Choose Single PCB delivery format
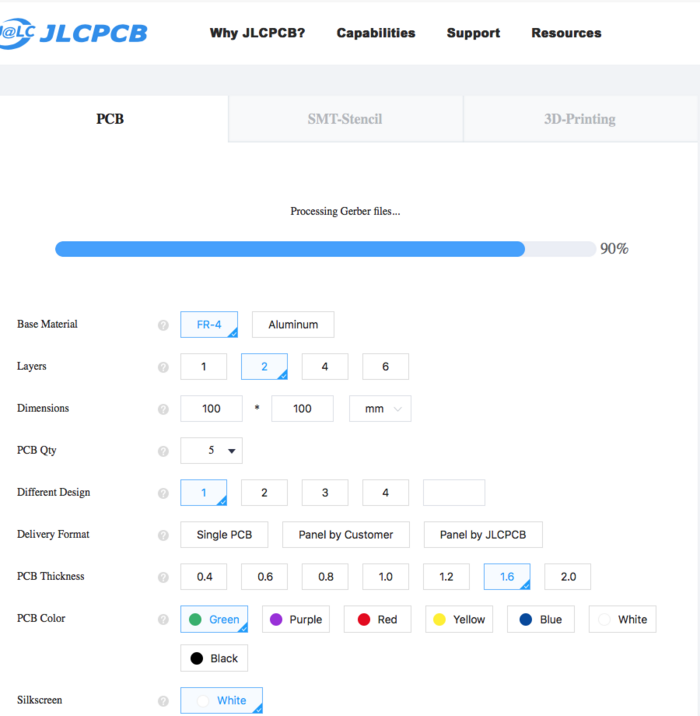 [224, 534]
